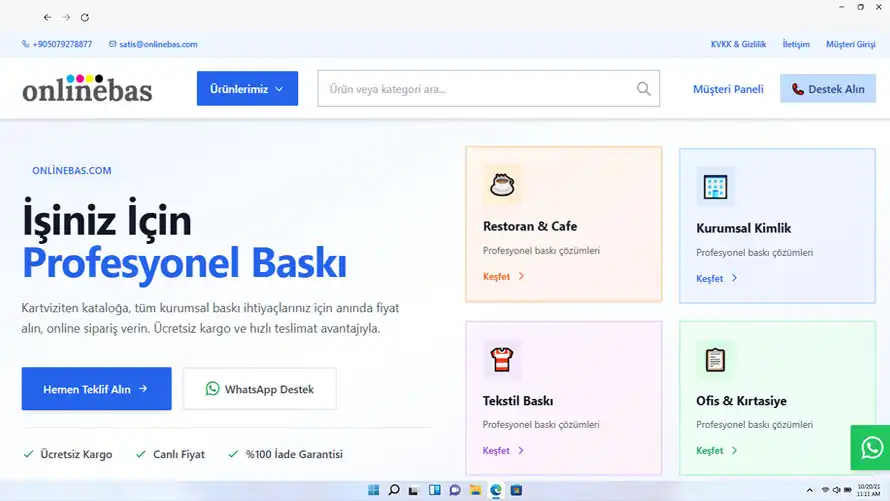Open volume tray icon
Image resolution: width=890 pixels, height=501 pixels.
(x=836, y=490)
